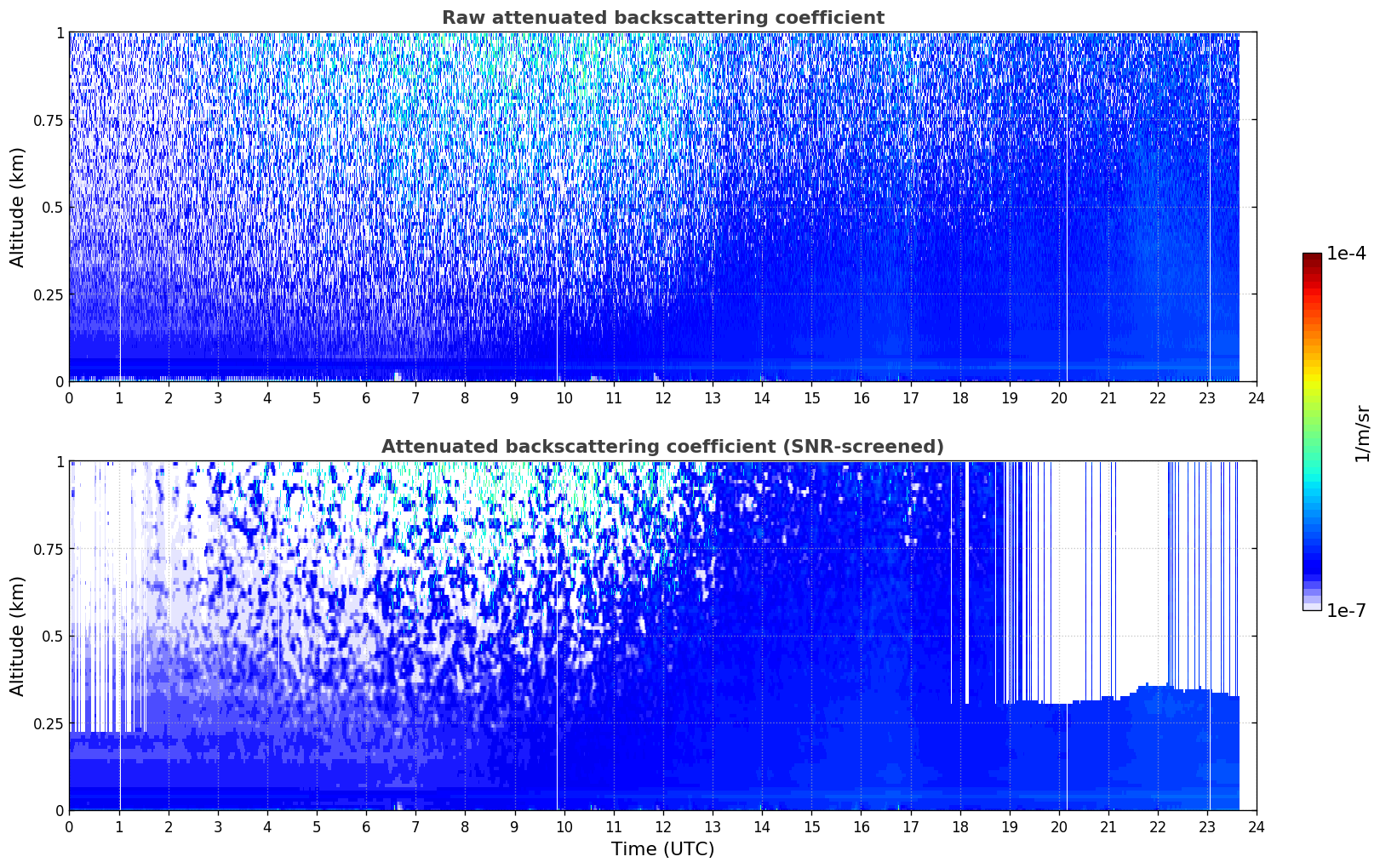The image size is (1380, 868).
Task: Click the top plot's Altitude (km) label
Action: pos(18,207)
